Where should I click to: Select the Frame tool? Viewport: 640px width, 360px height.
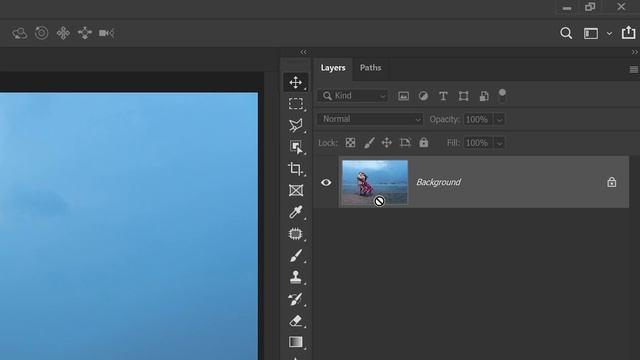point(296,190)
